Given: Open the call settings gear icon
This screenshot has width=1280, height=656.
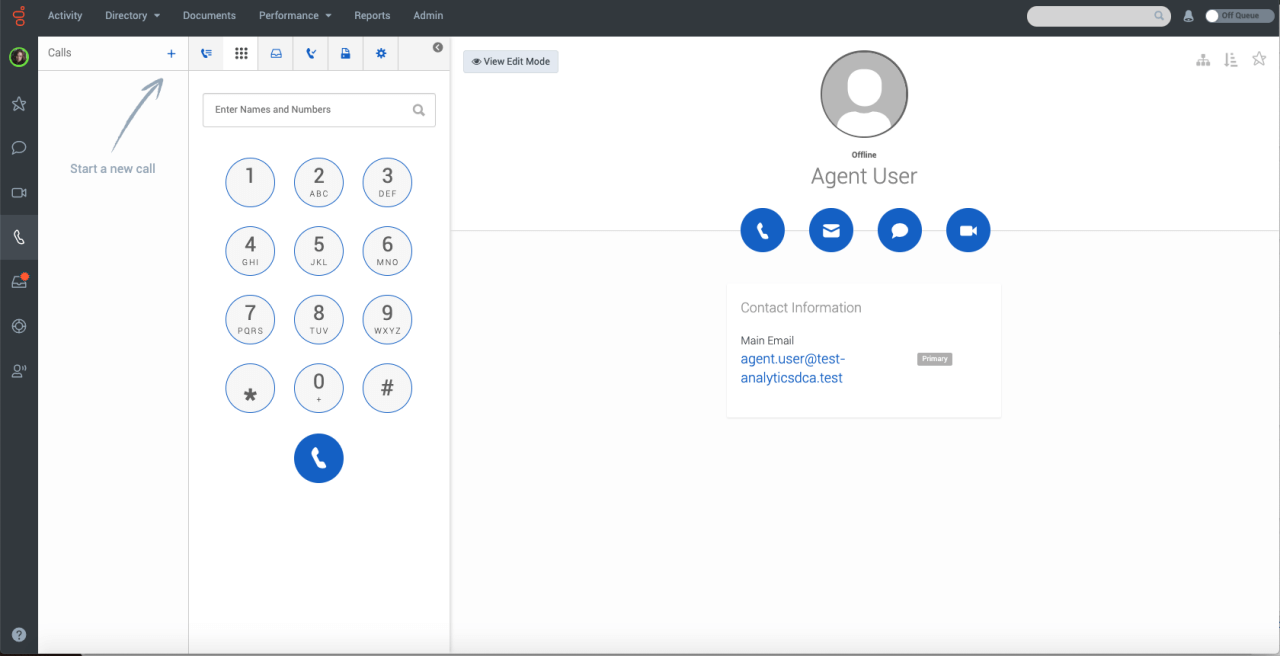Looking at the screenshot, I should click(x=380, y=53).
